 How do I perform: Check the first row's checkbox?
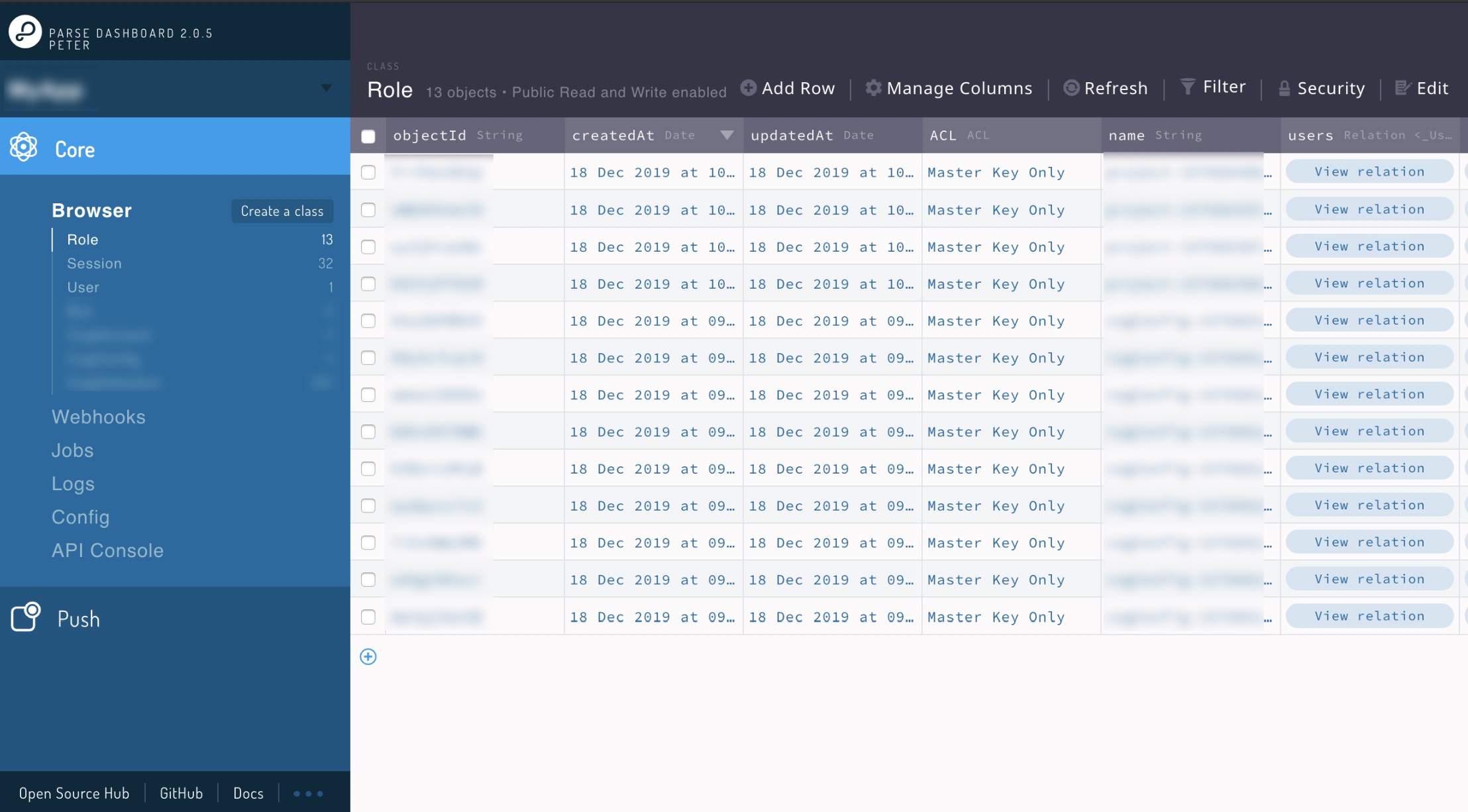pos(368,172)
